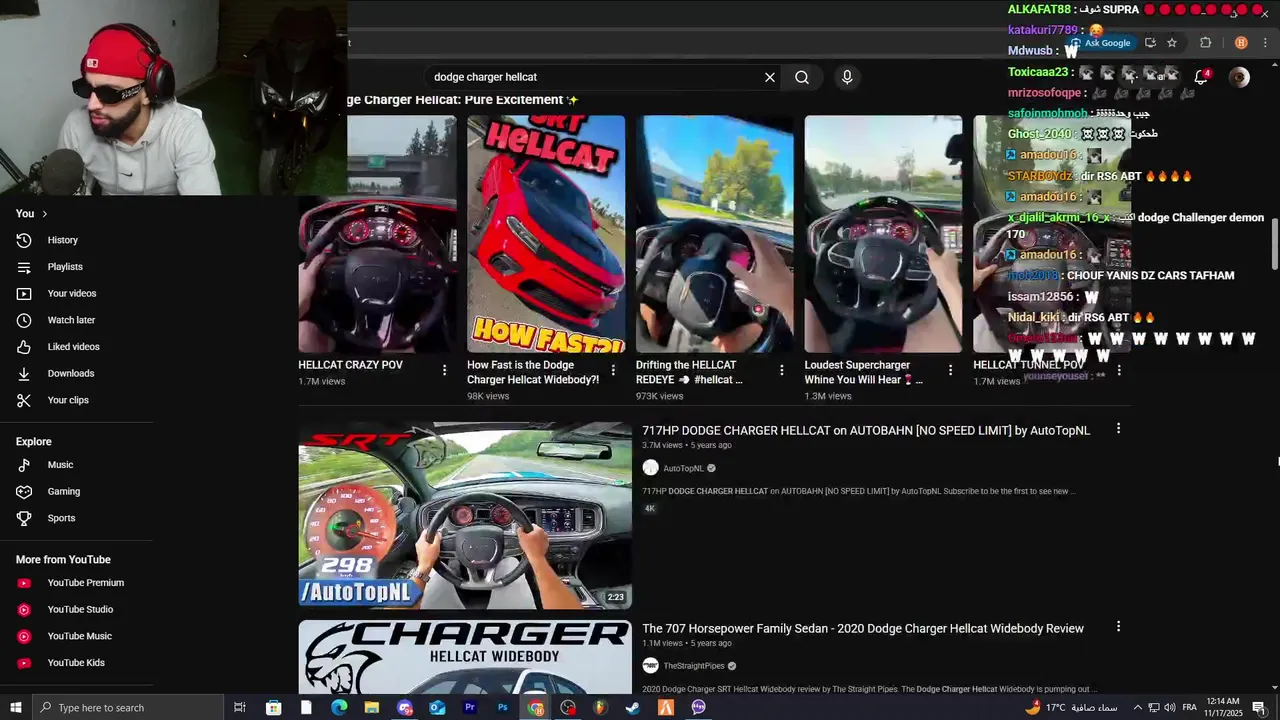Viewport: 1280px width, 720px height.
Task: Open the Windows Start menu
Action: click(x=15, y=708)
